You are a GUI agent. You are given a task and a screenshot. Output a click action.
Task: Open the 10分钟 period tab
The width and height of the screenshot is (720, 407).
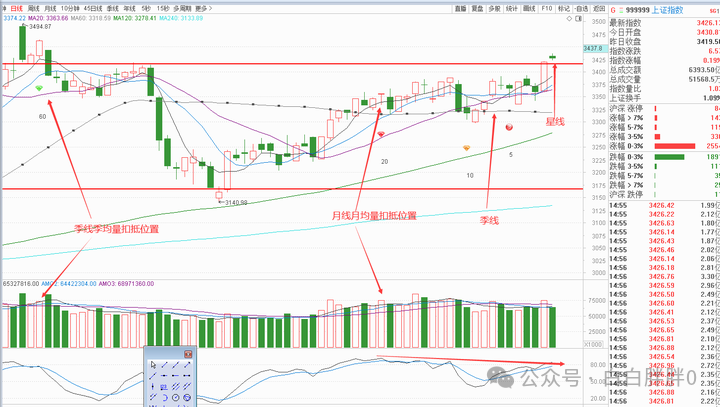pyautogui.click(x=70, y=9)
